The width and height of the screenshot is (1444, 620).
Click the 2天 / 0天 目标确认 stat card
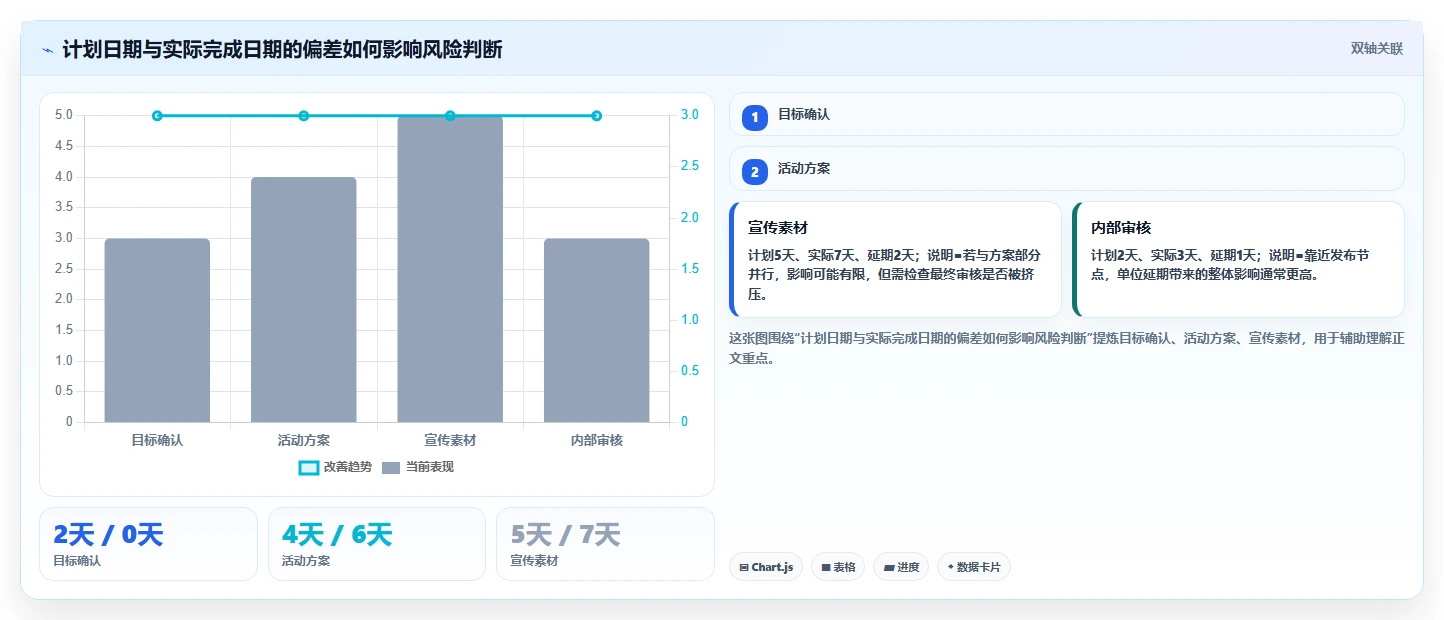coord(148,544)
